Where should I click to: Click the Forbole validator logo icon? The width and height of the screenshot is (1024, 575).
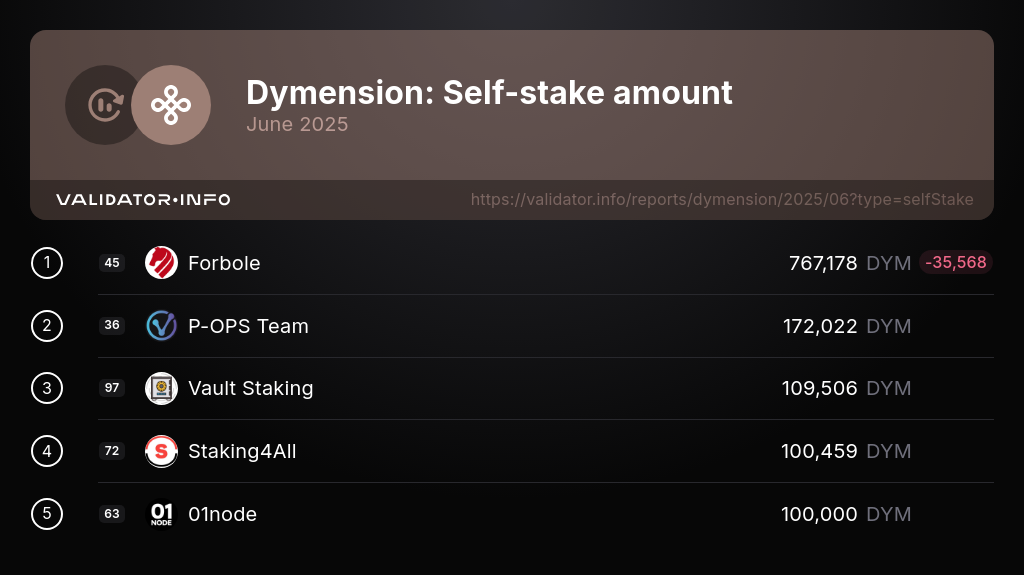pyautogui.click(x=161, y=263)
